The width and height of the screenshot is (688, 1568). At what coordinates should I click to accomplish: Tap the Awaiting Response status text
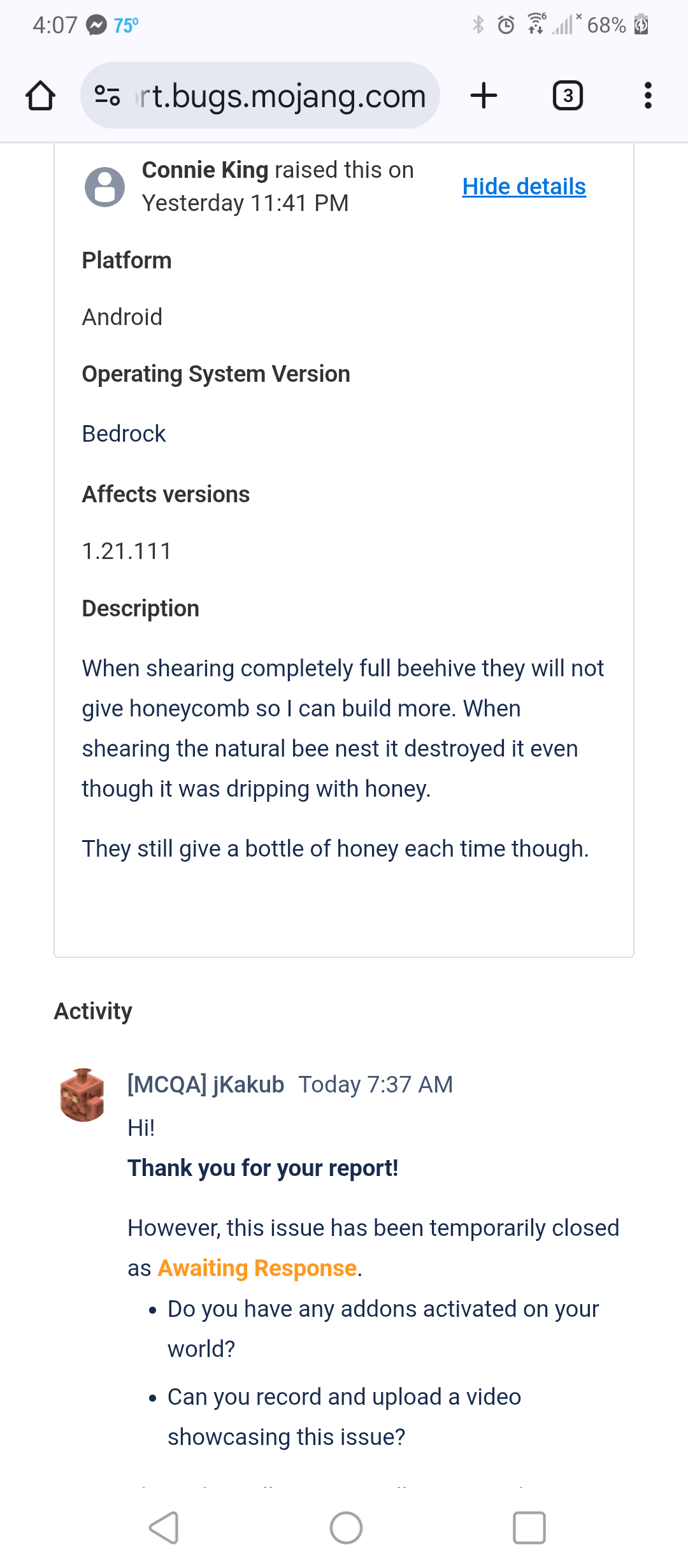[x=257, y=1268]
